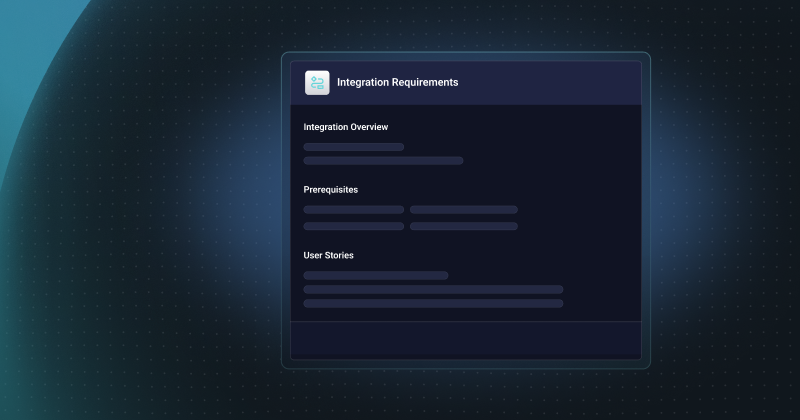The width and height of the screenshot is (800, 420).
Task: Select the "Integration Requirements" title
Action: tap(397, 82)
